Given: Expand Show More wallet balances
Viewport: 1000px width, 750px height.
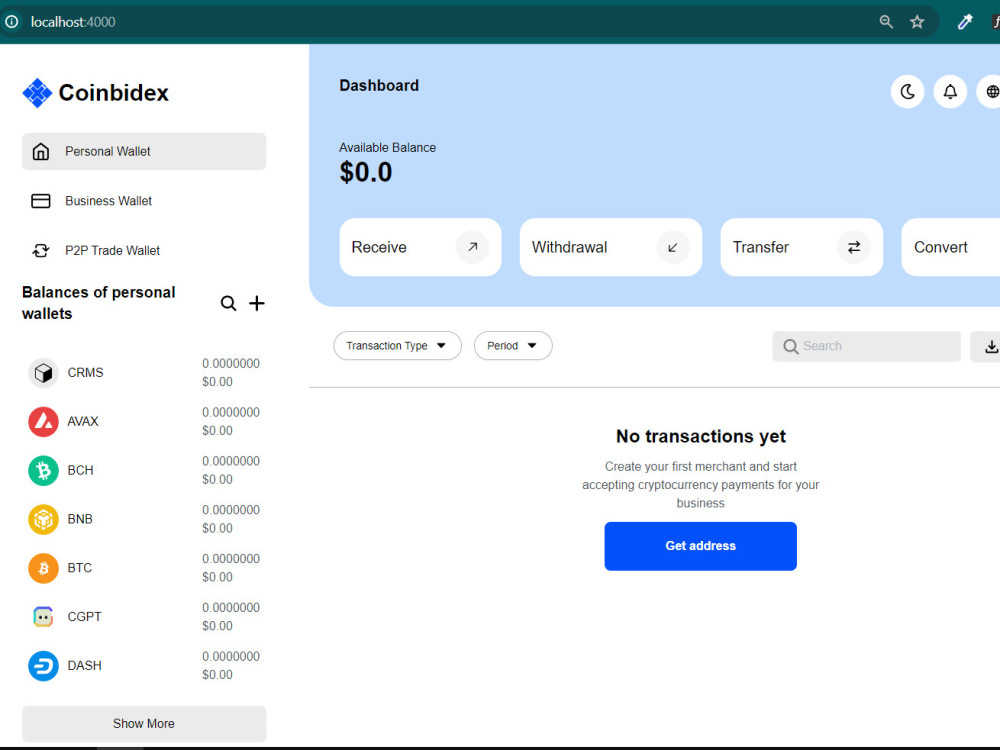Looking at the screenshot, I should 143,723.
